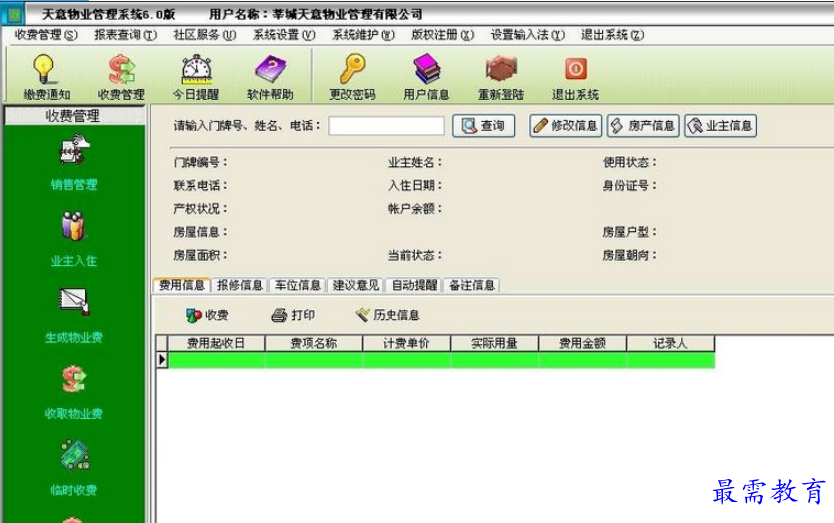Click the 更改密码 key icon
The image size is (834, 523).
click(352, 77)
